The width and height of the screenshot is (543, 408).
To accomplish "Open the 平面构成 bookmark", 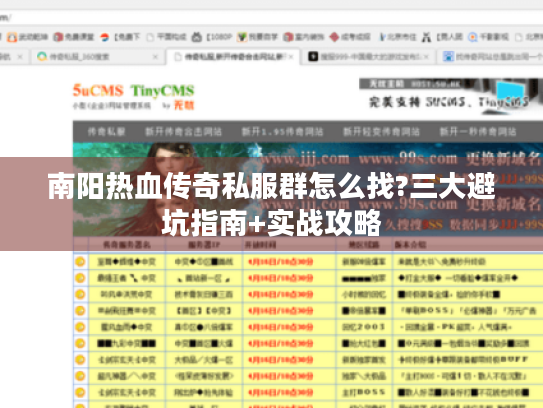I will [x=167, y=37].
